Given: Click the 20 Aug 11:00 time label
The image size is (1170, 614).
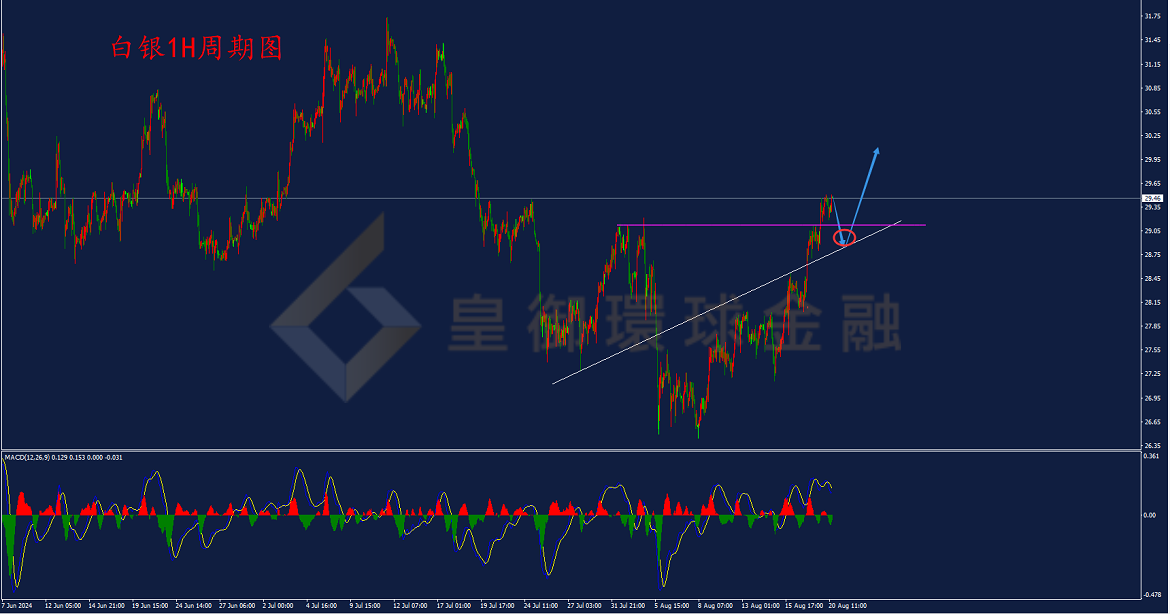Looking at the screenshot, I should click(x=848, y=606).
